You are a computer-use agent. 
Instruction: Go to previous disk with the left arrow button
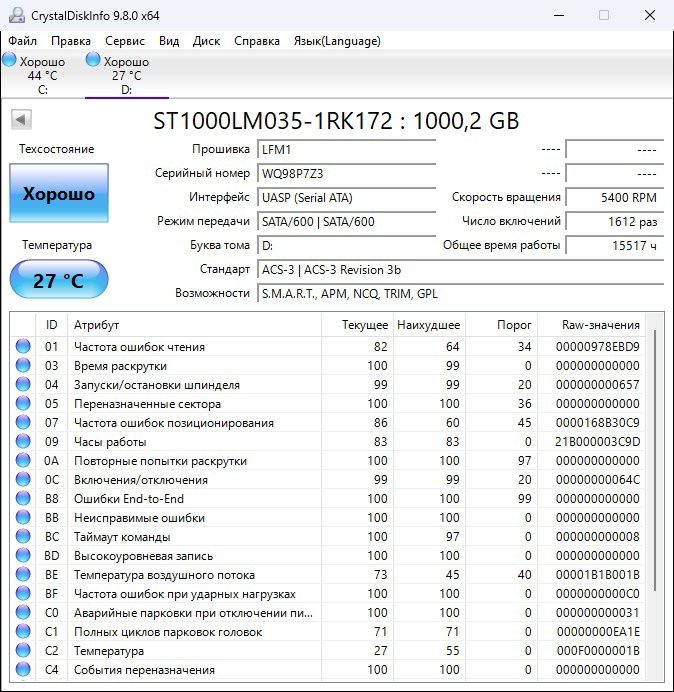[21, 120]
